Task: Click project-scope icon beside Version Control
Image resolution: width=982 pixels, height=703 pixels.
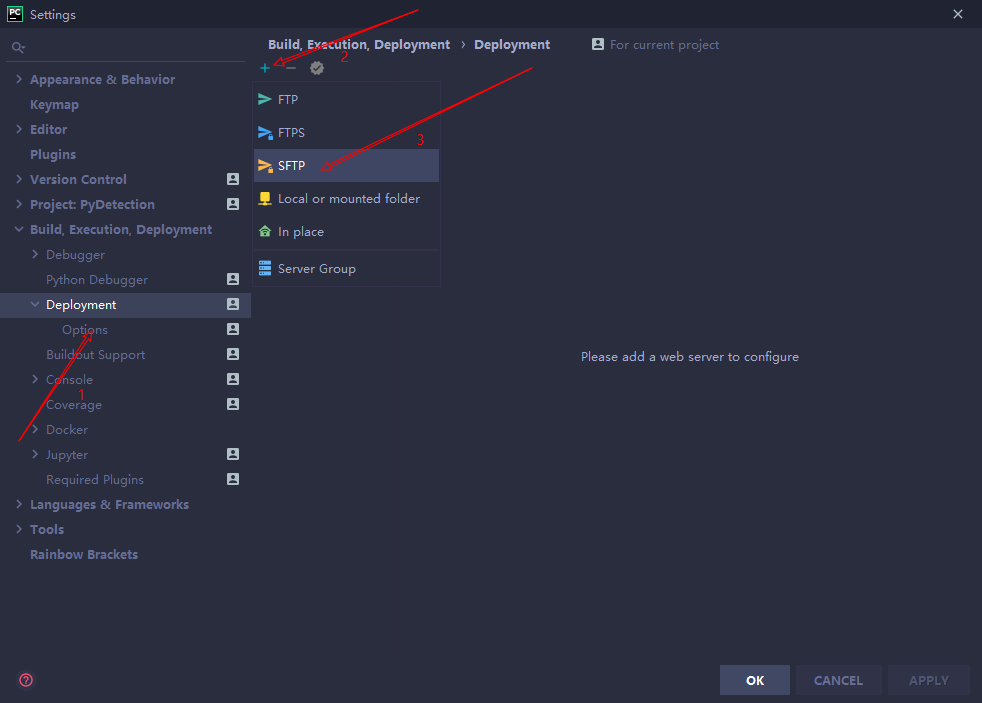Action: click(x=233, y=179)
